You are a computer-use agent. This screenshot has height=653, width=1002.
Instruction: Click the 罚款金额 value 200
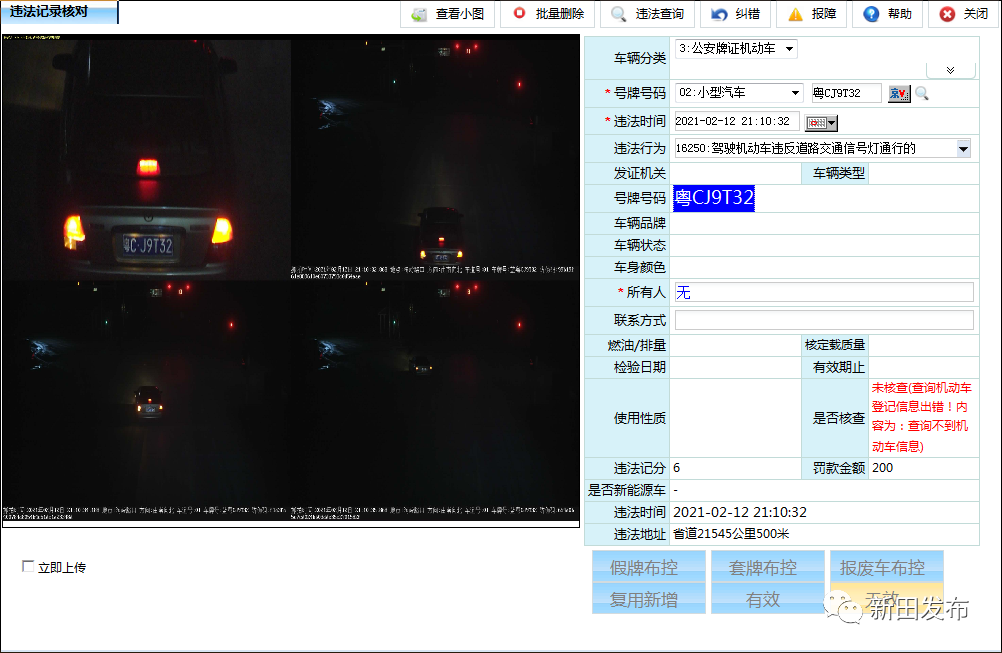coord(883,468)
